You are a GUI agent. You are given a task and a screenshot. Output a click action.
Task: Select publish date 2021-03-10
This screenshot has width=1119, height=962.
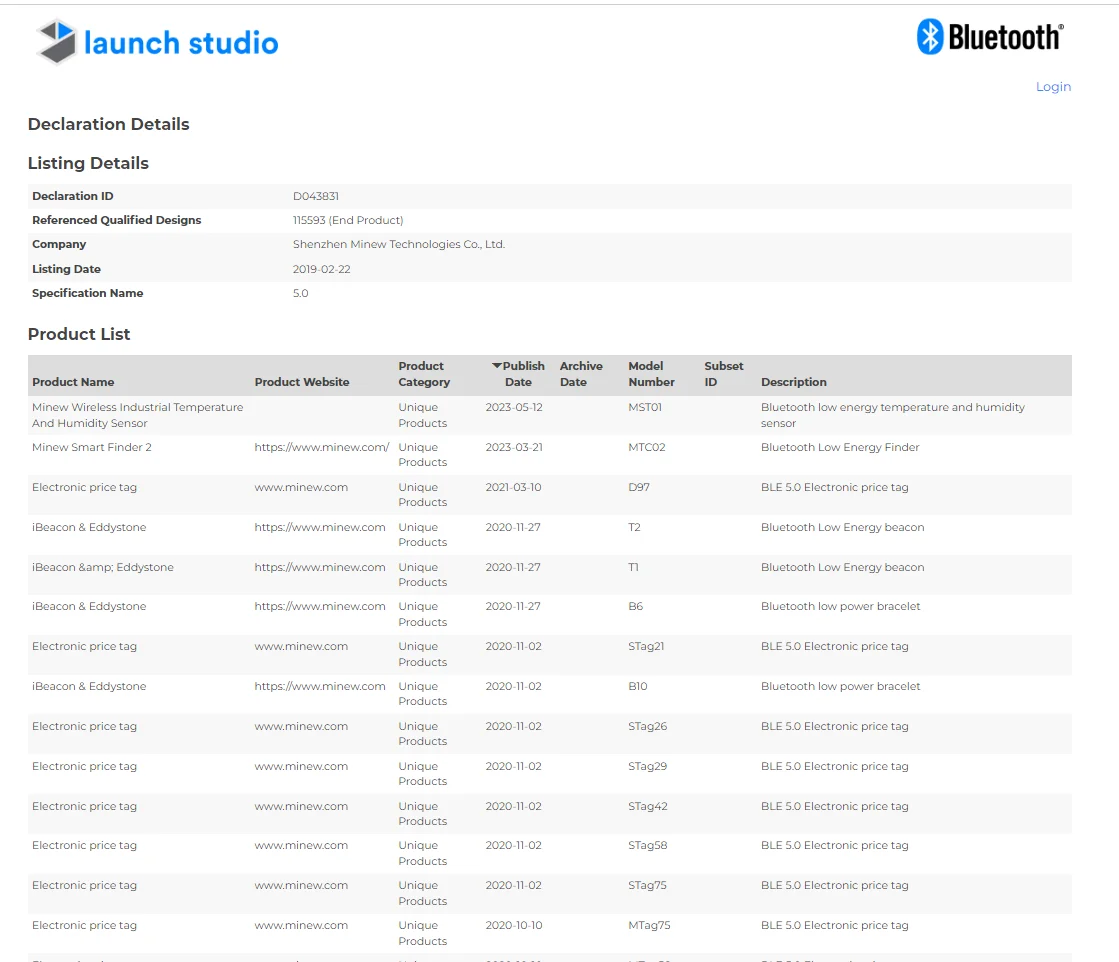tap(513, 487)
